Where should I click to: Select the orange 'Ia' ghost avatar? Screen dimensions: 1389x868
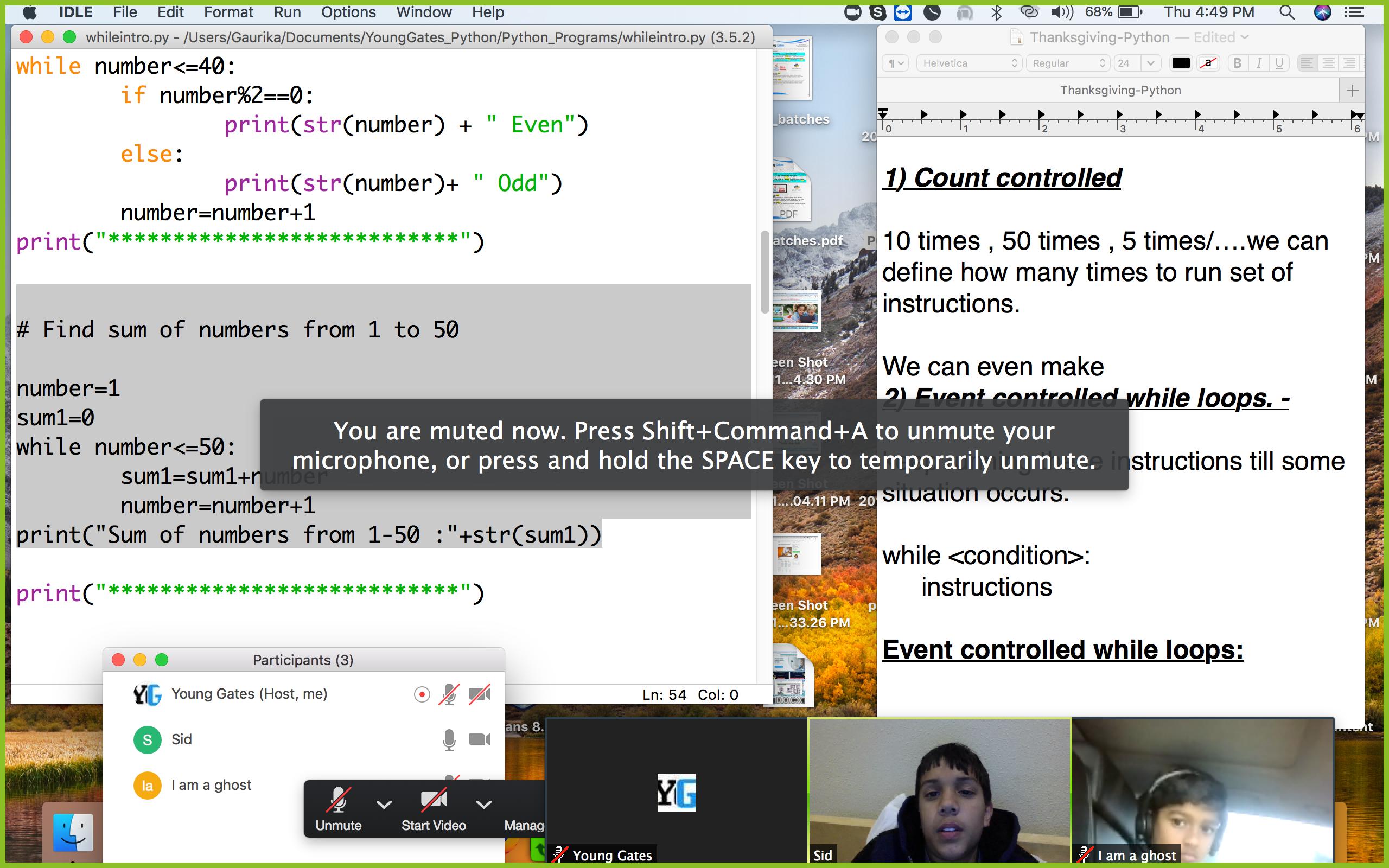pyautogui.click(x=148, y=786)
